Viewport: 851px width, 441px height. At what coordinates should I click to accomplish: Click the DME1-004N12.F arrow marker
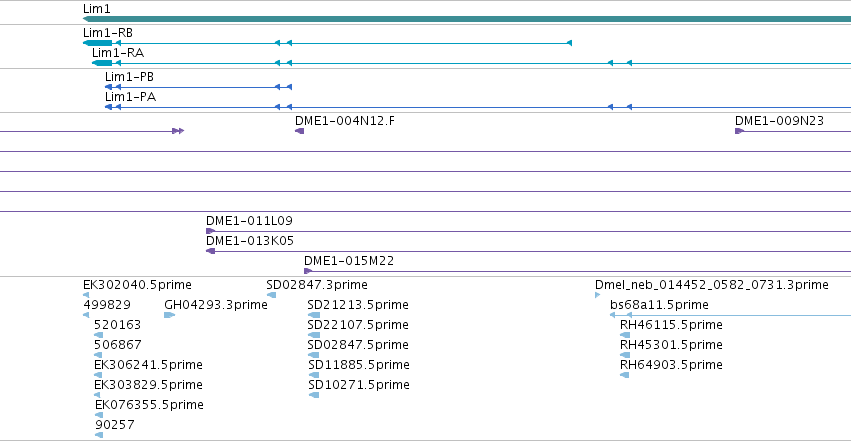click(300, 131)
